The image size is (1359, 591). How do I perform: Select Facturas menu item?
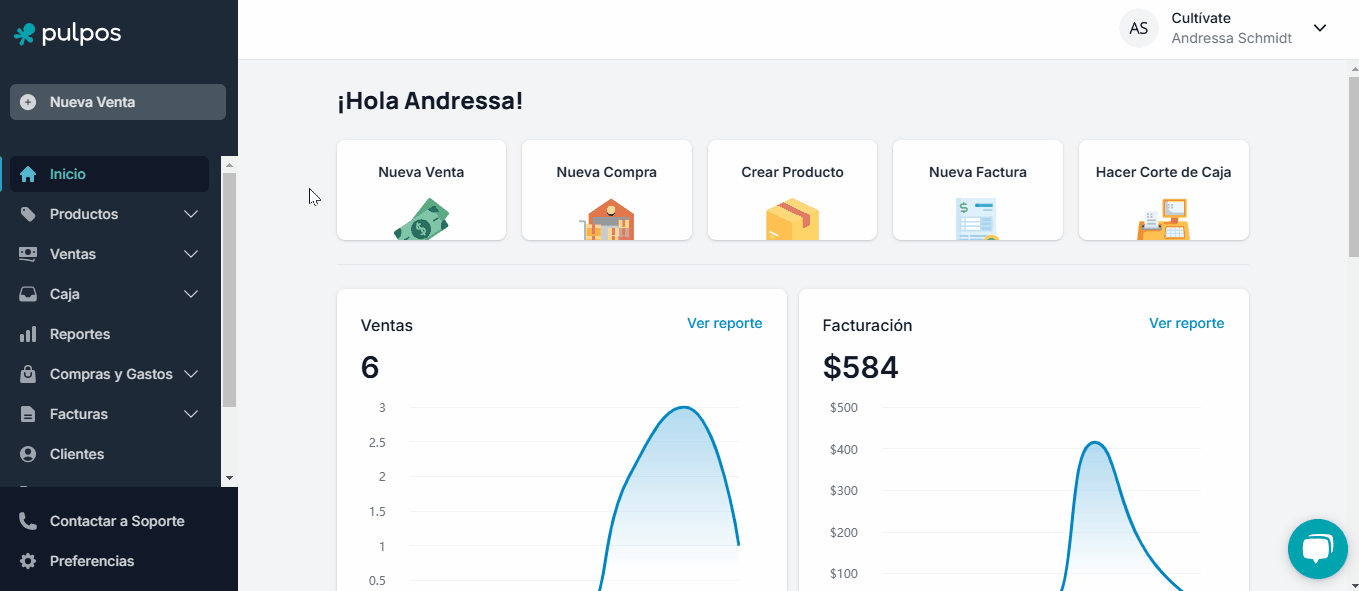point(110,414)
